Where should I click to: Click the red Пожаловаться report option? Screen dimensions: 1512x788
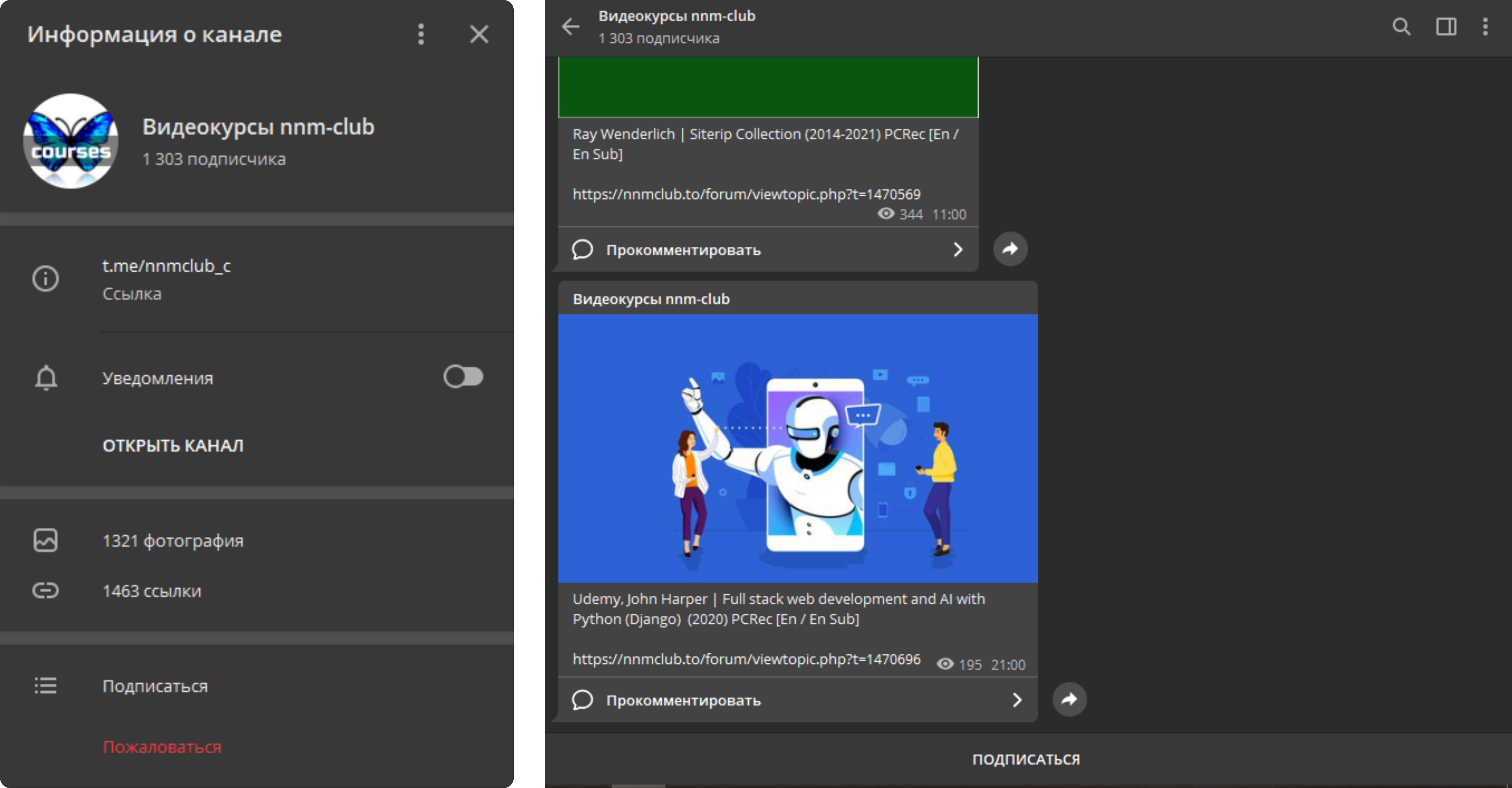(x=162, y=747)
